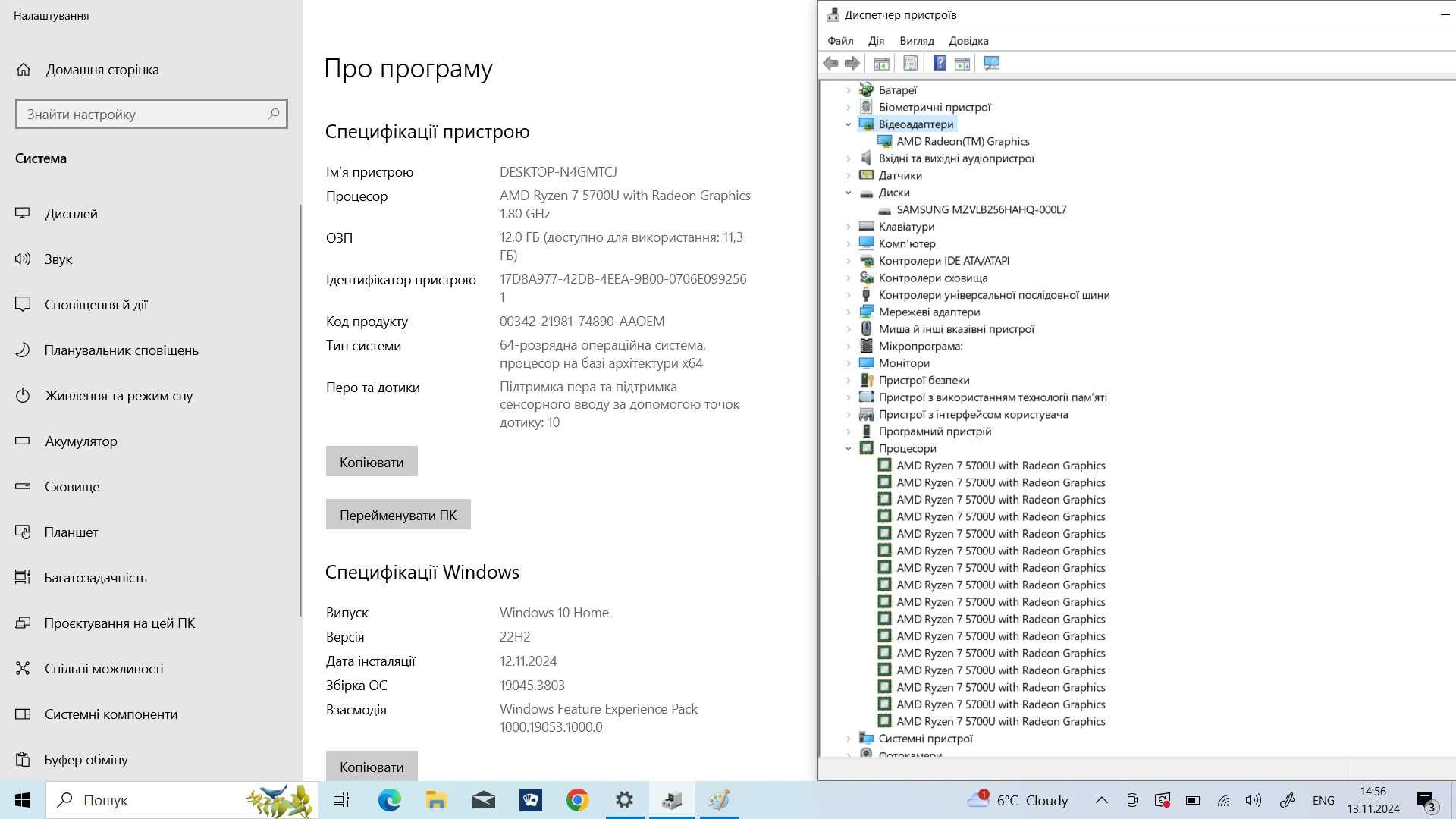The height and width of the screenshot is (819, 1456).
Task: Open the Start menu
Action: [23, 800]
